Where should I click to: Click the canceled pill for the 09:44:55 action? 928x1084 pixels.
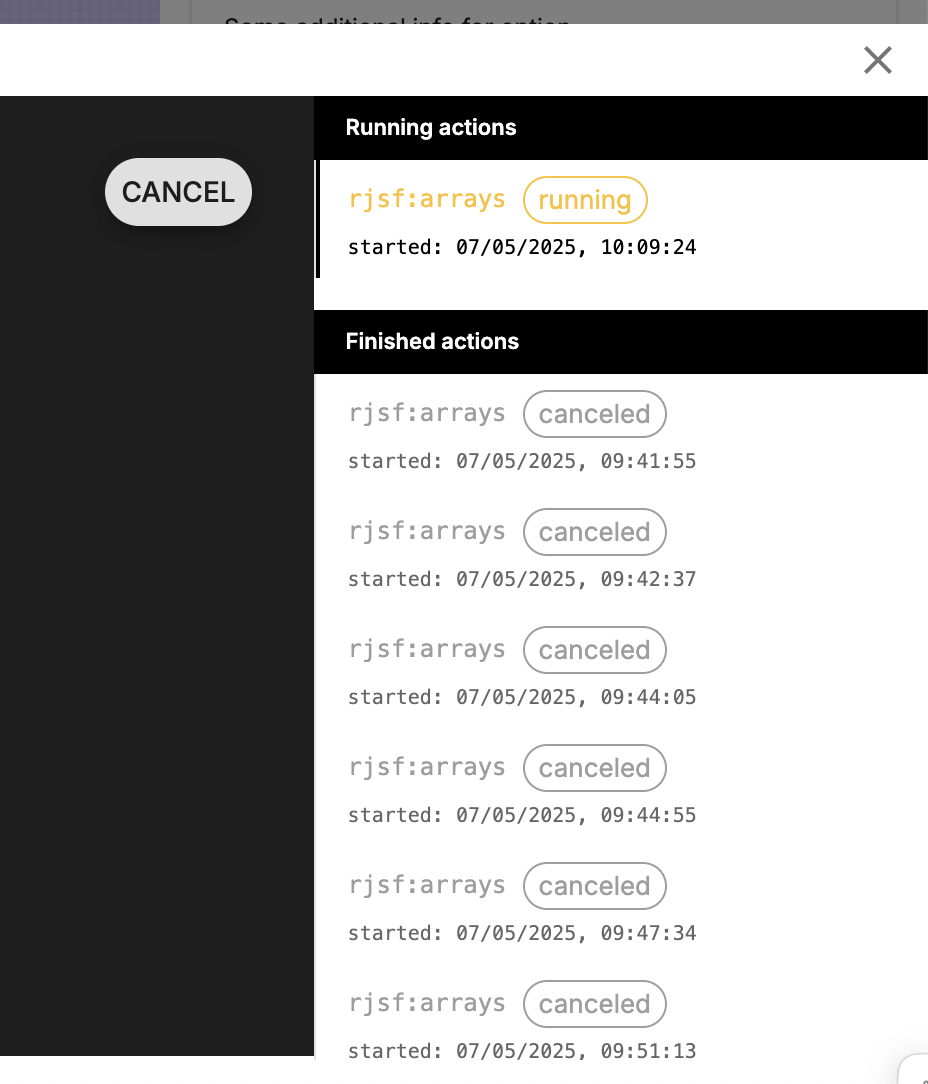point(594,768)
